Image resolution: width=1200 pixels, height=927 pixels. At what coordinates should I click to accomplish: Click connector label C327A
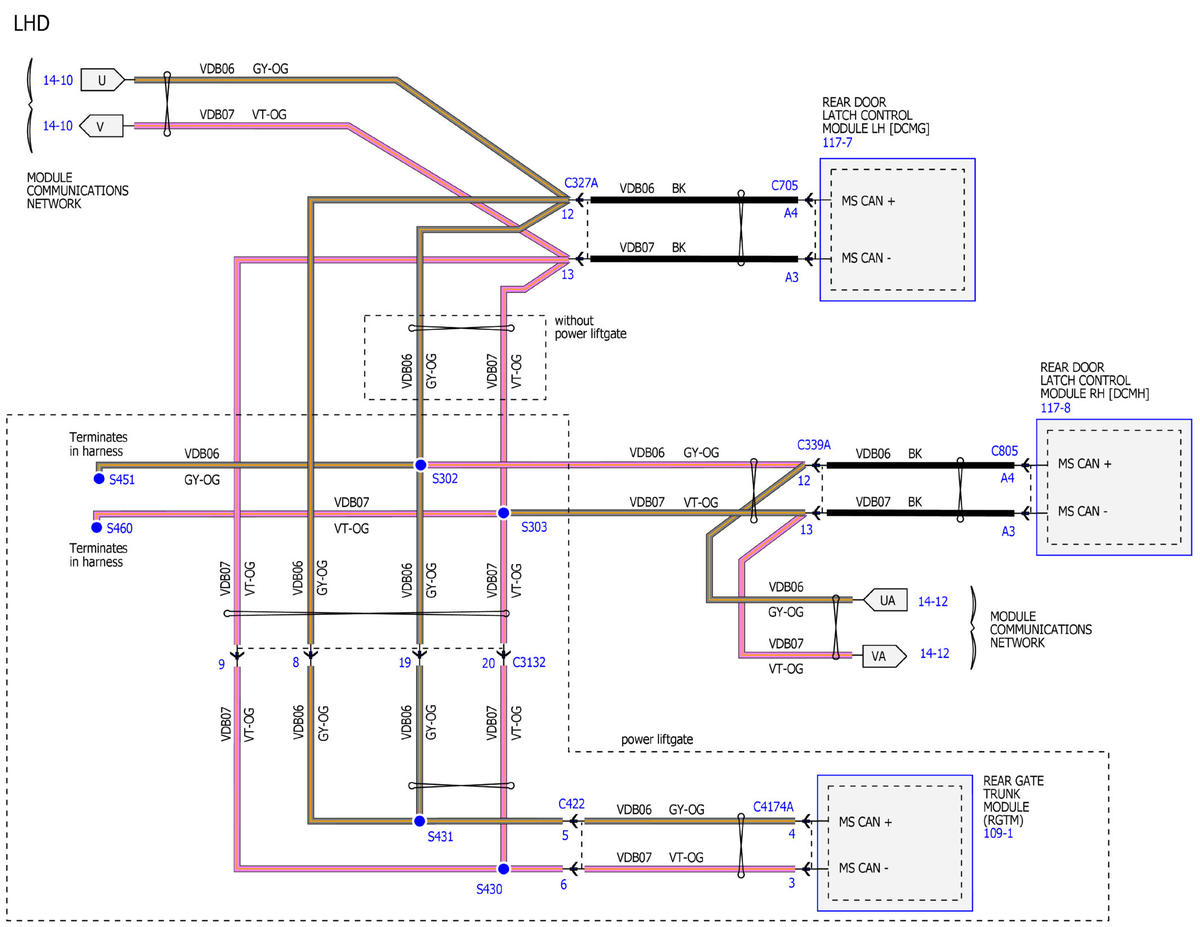tap(581, 183)
